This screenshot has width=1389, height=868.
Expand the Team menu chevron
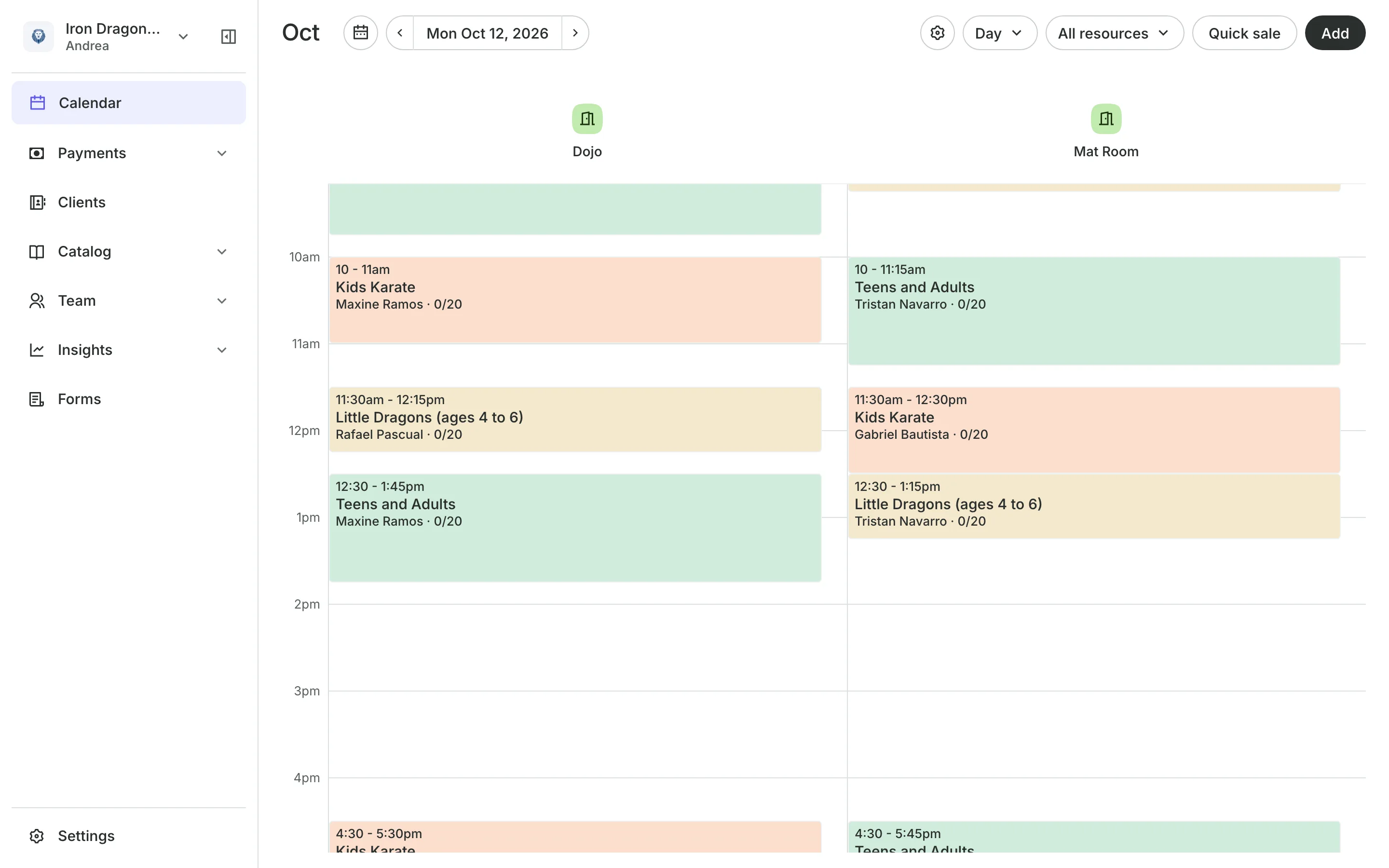(x=221, y=301)
